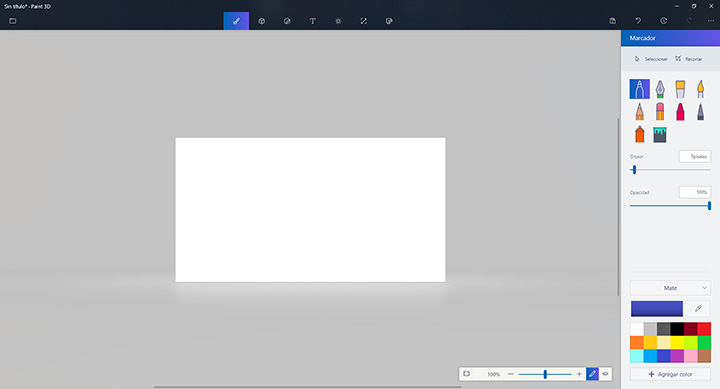Adjust the Grosor thickness slider
This screenshot has width=720, height=389.
coord(670,170)
